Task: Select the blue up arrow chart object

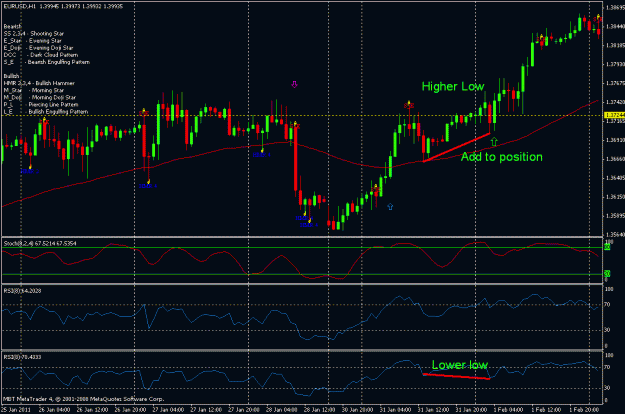Action: pyautogui.click(x=390, y=206)
